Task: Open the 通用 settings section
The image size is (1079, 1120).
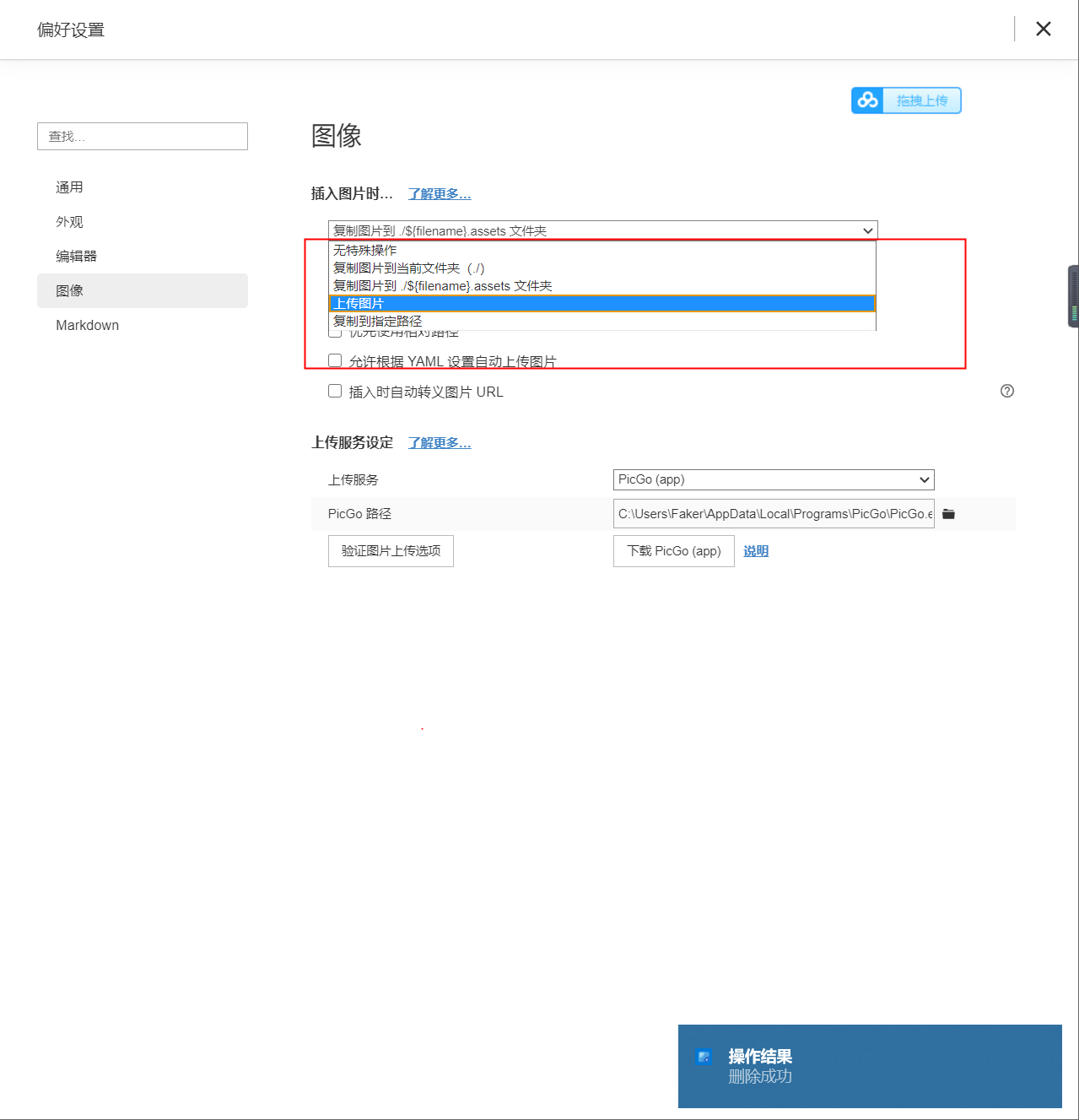Action: pos(143,187)
